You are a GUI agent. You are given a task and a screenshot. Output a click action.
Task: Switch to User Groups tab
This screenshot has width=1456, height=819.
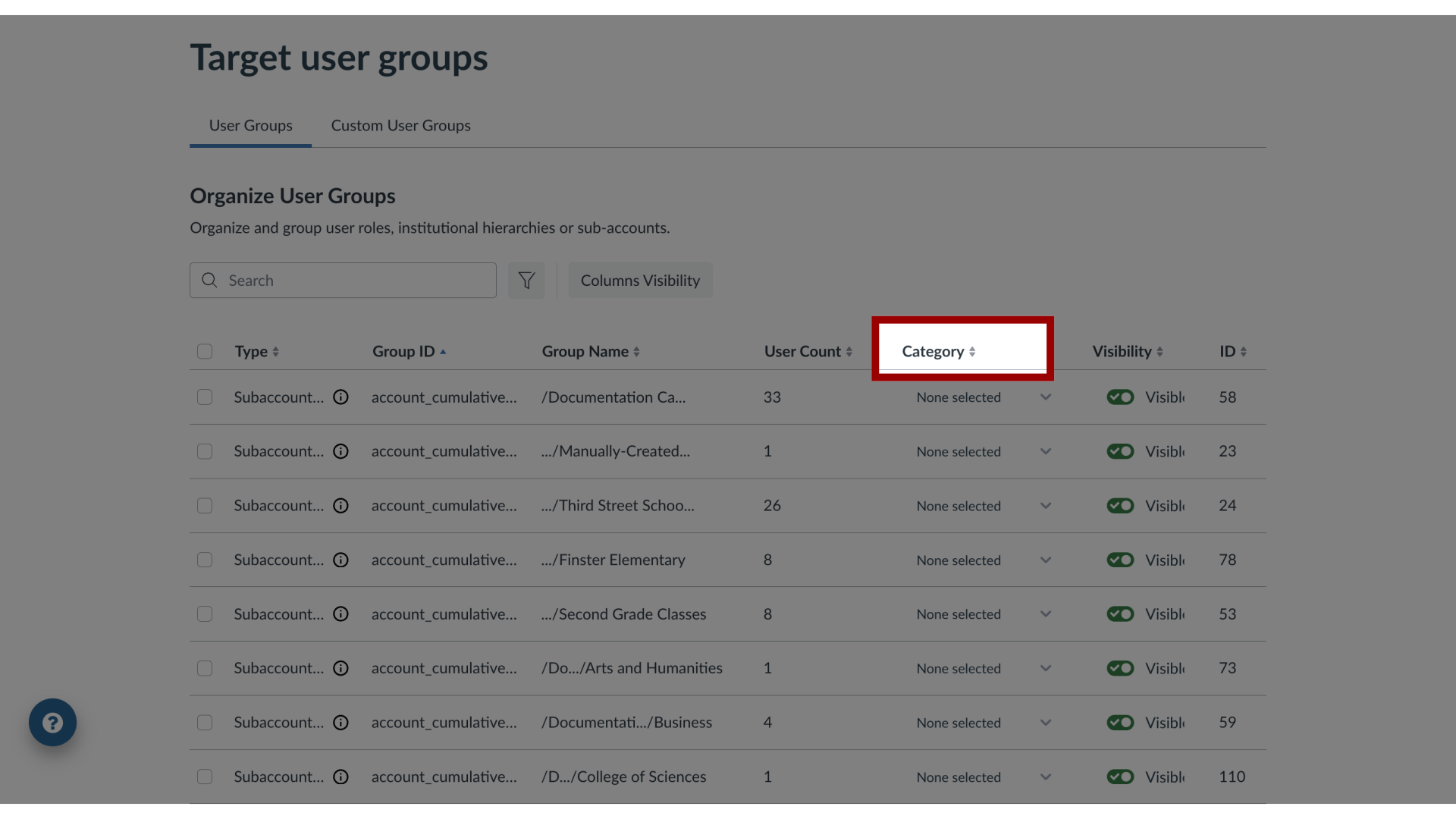pyautogui.click(x=251, y=126)
